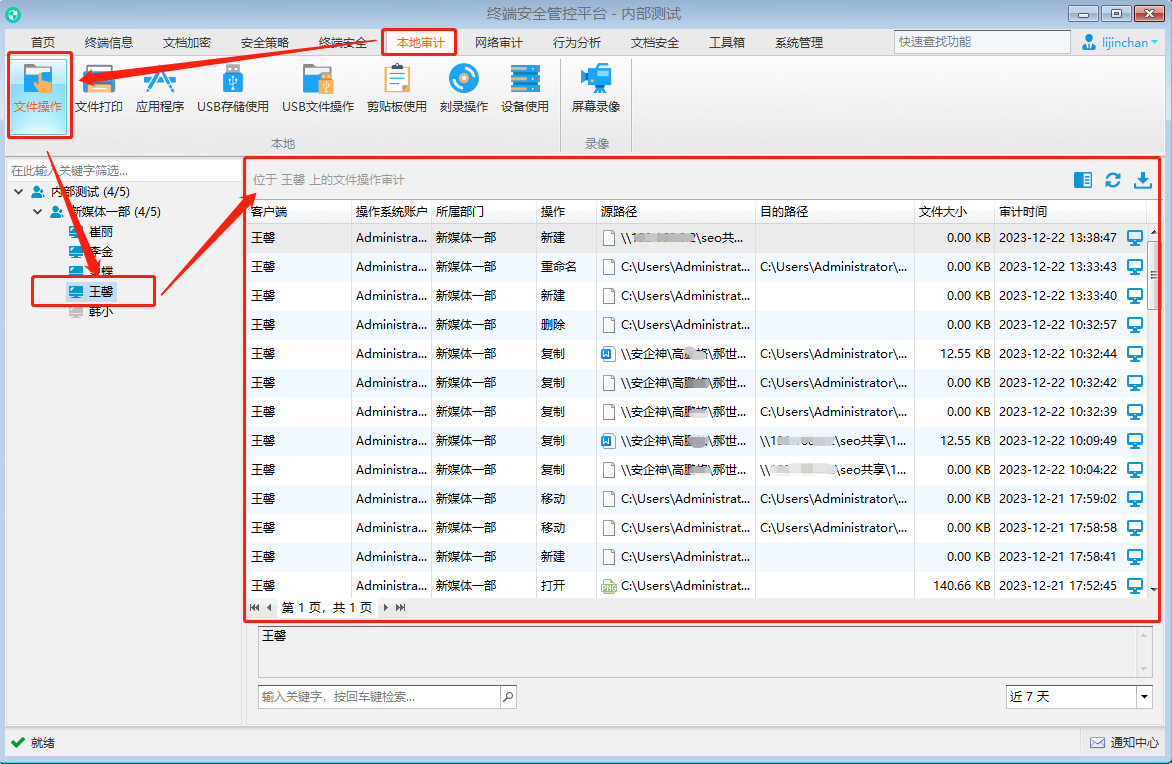Click monitor icon on the 17:59:02 row
The image size is (1172, 764).
(x=1135, y=499)
